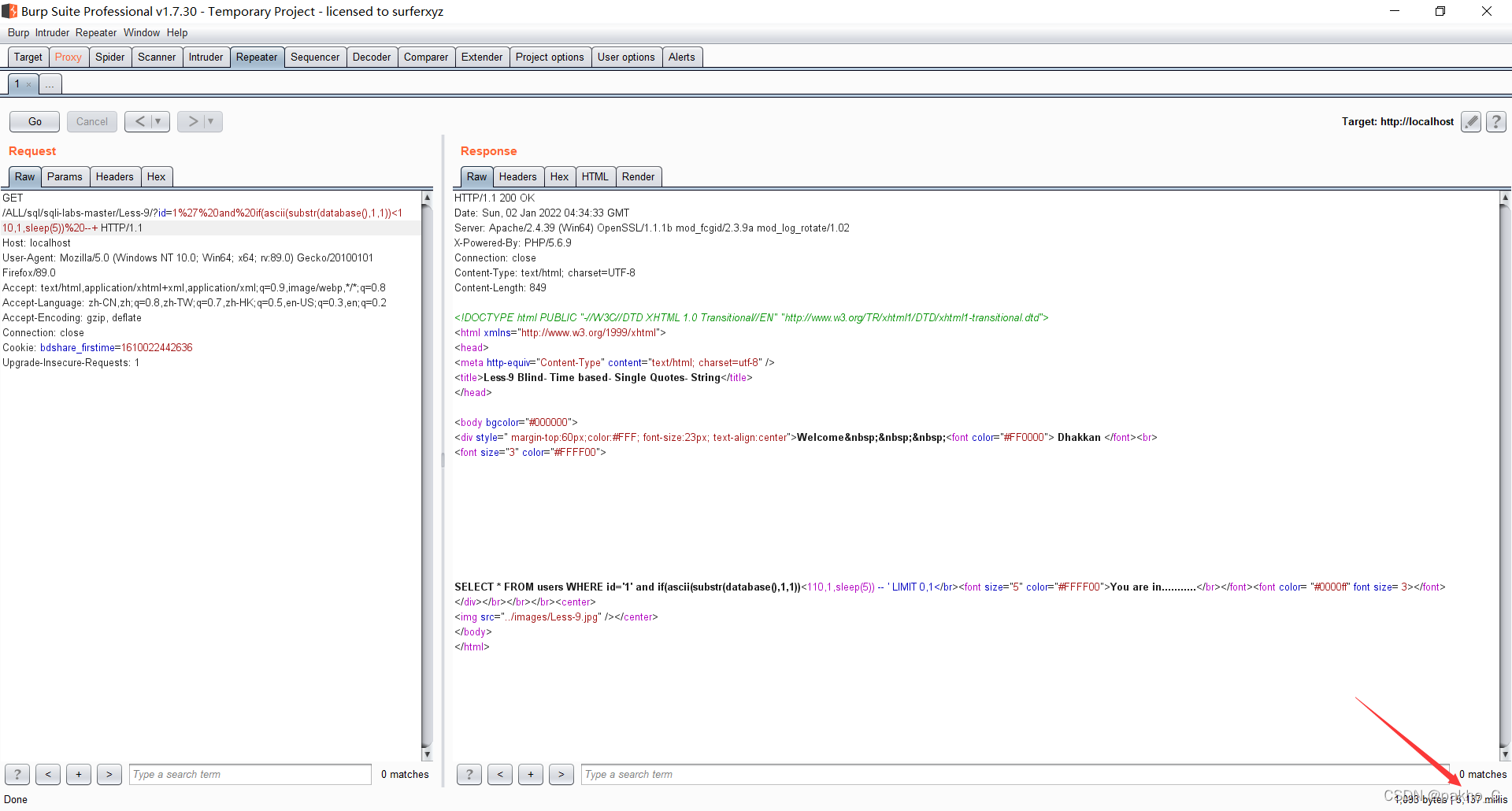This screenshot has height=811, width=1512.
Task: Click the HTTP/1.1 200 OK status line
Action: coord(495,198)
